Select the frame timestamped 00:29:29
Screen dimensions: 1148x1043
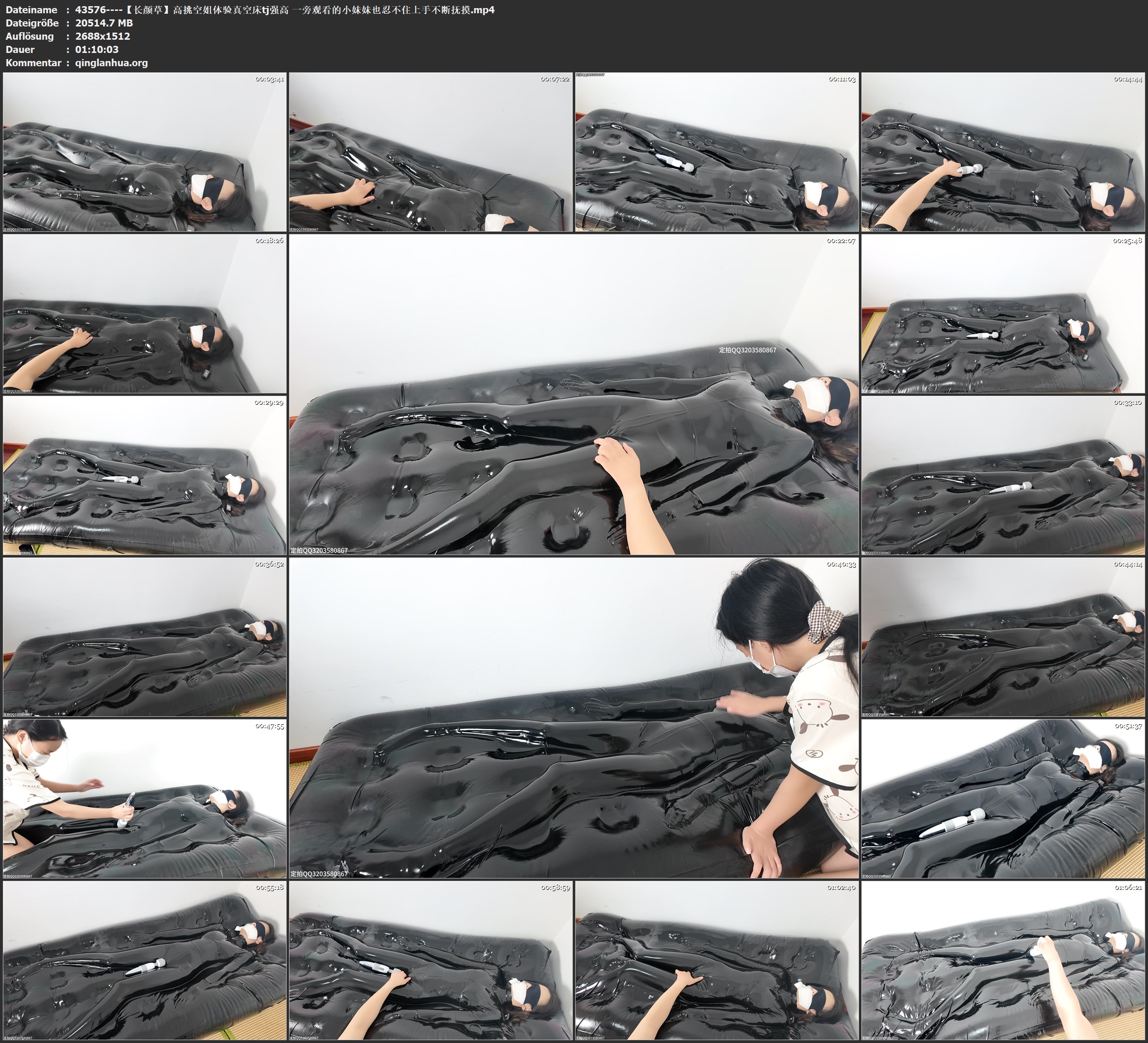[x=145, y=475]
